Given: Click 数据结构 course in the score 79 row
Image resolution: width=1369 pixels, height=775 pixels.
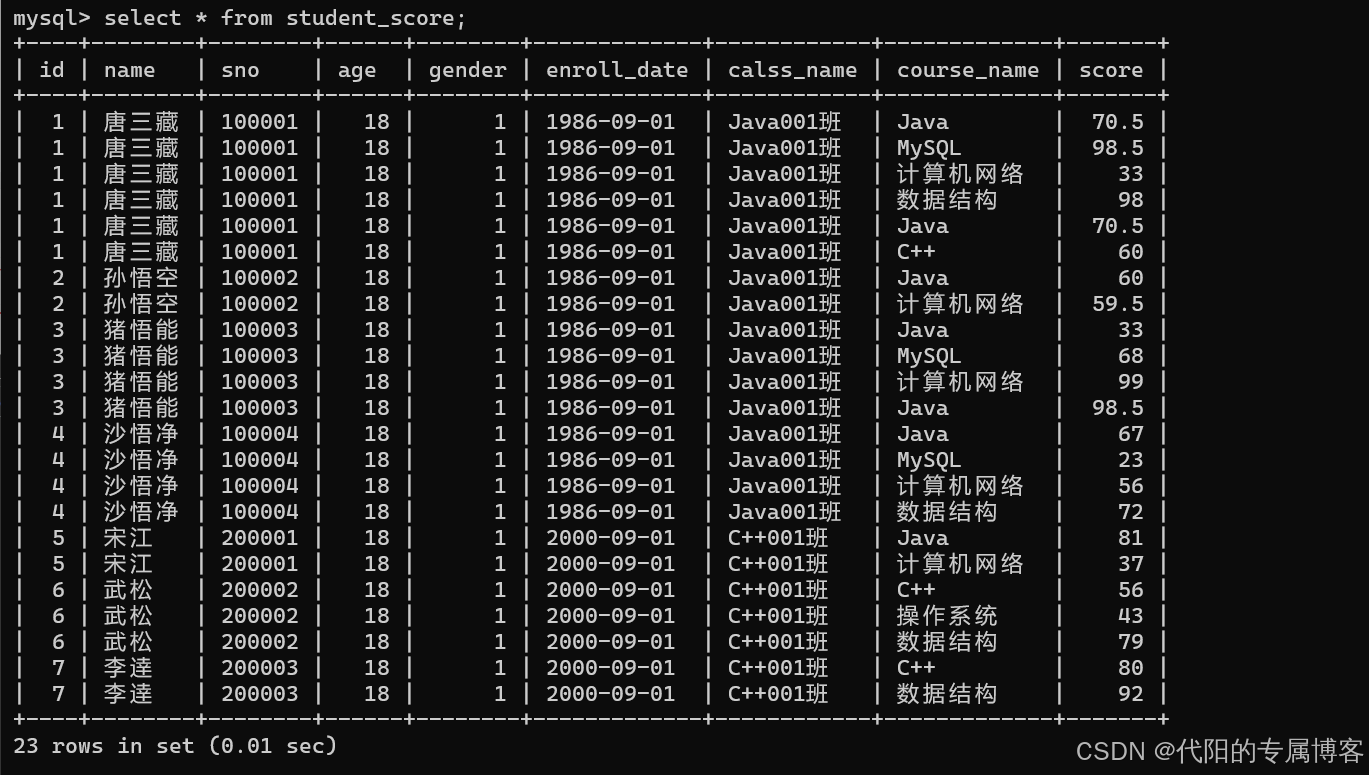Looking at the screenshot, I should (x=947, y=642).
